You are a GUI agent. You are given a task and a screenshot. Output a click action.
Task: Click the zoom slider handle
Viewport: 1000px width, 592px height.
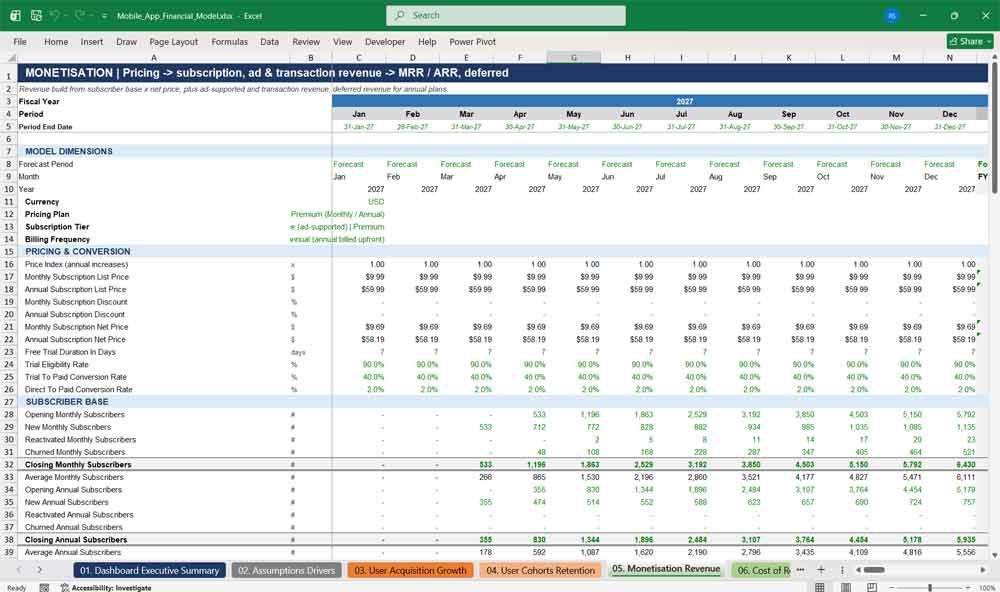coord(930,587)
